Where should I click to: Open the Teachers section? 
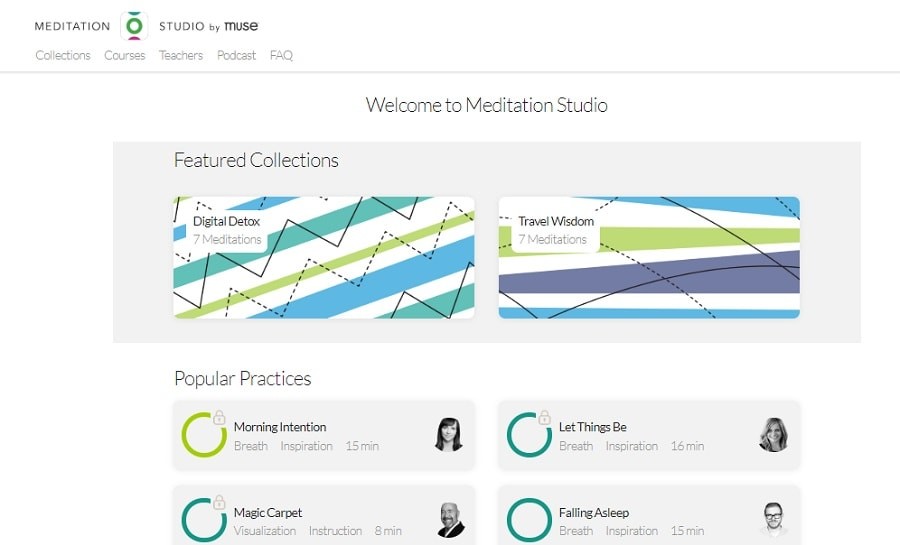[181, 55]
